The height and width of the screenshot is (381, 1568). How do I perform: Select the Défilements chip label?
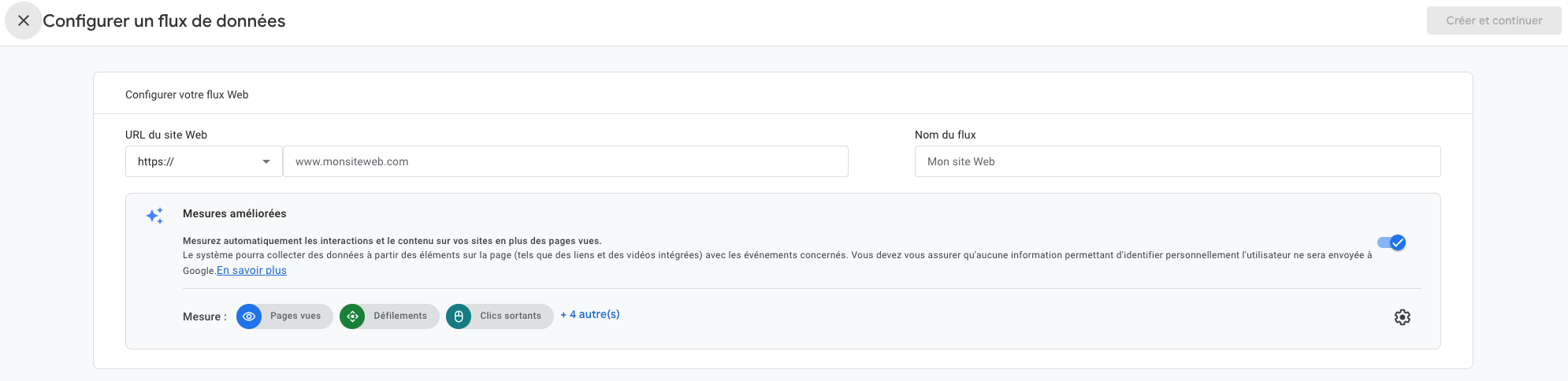tap(400, 316)
